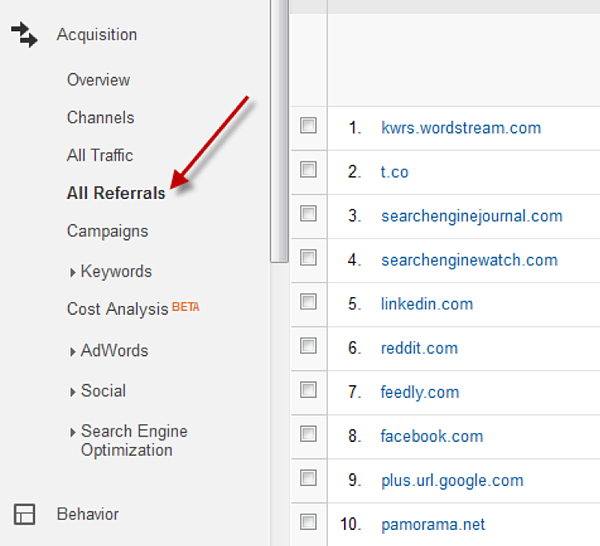Check the box beside facebook.com
600x546 pixels.
pyautogui.click(x=308, y=434)
